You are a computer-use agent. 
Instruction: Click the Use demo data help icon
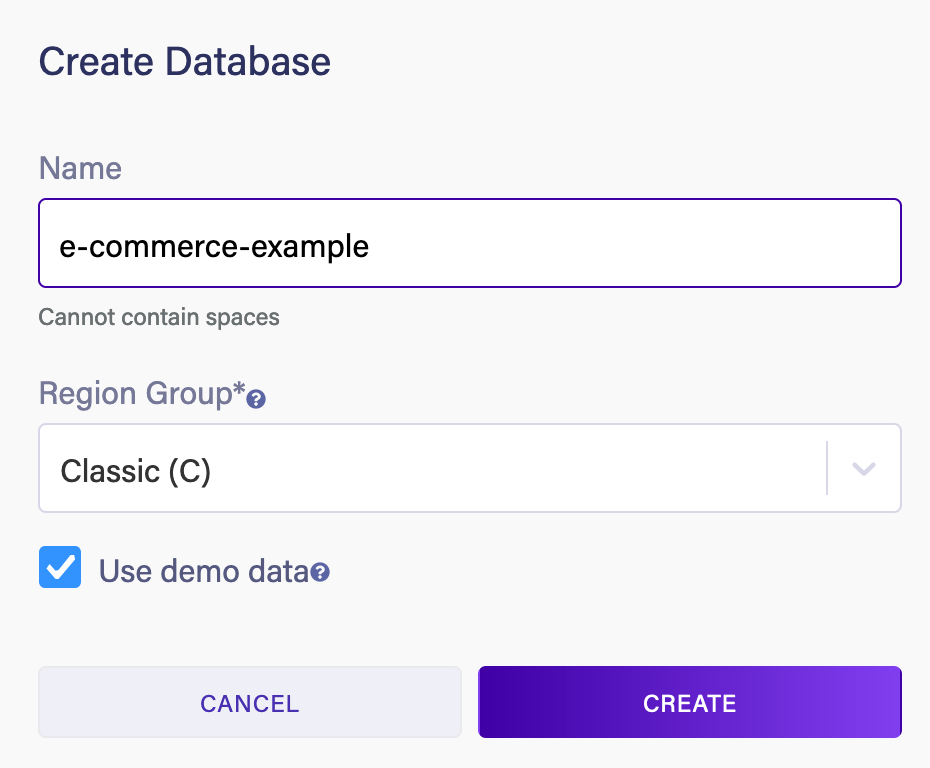(320, 573)
